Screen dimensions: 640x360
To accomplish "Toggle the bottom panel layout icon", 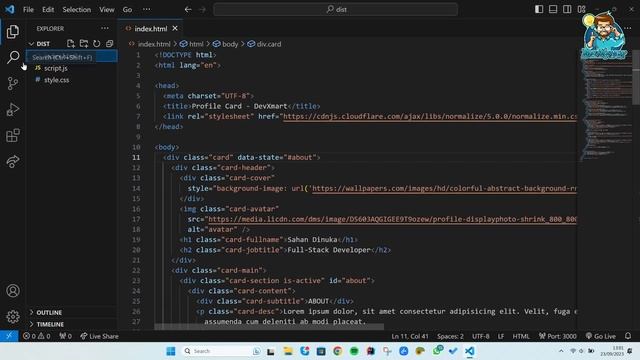I will tap(553, 9).
